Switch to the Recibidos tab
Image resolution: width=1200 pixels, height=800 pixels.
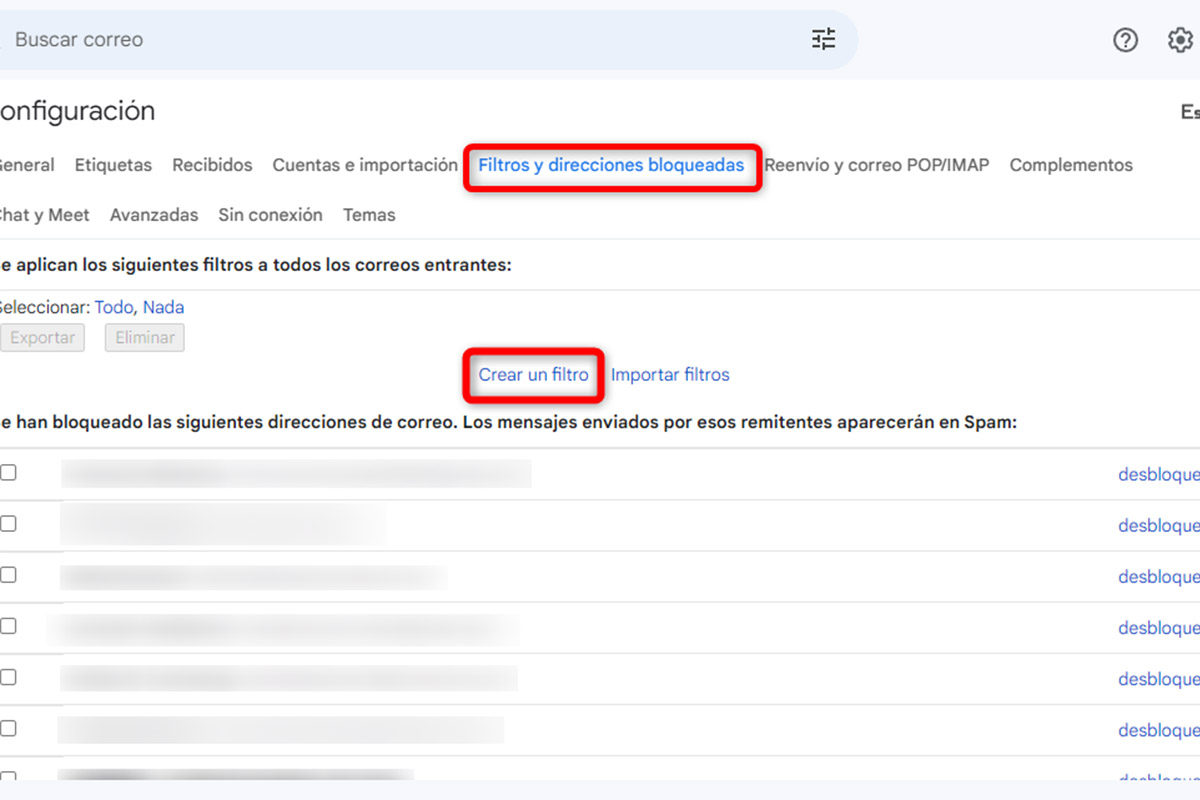[212, 165]
